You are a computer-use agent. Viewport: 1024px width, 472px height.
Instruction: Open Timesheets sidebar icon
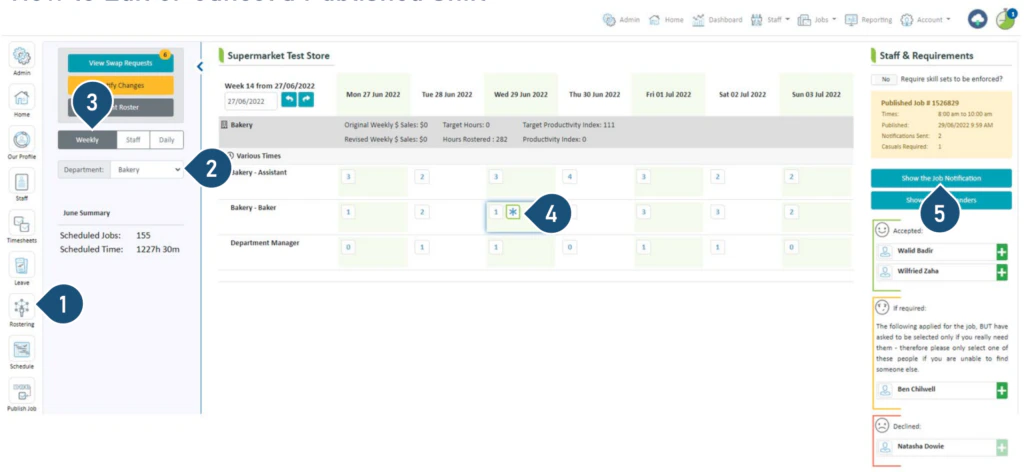(x=22, y=223)
